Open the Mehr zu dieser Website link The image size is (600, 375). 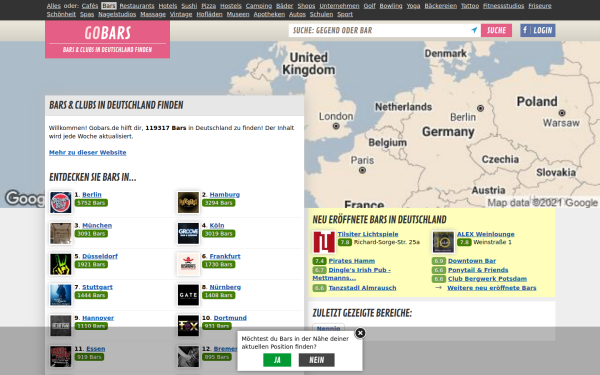pyautogui.click(x=87, y=152)
